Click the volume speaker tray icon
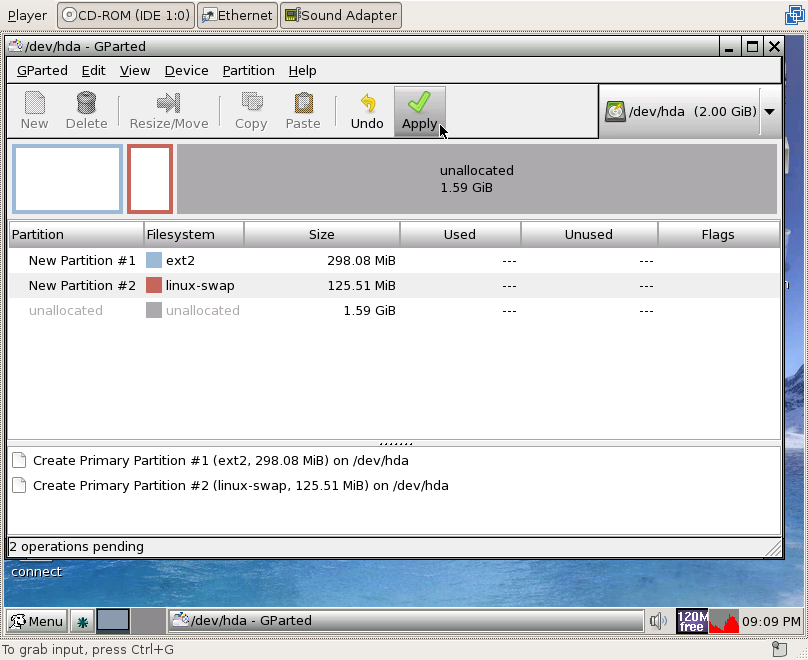 point(658,621)
